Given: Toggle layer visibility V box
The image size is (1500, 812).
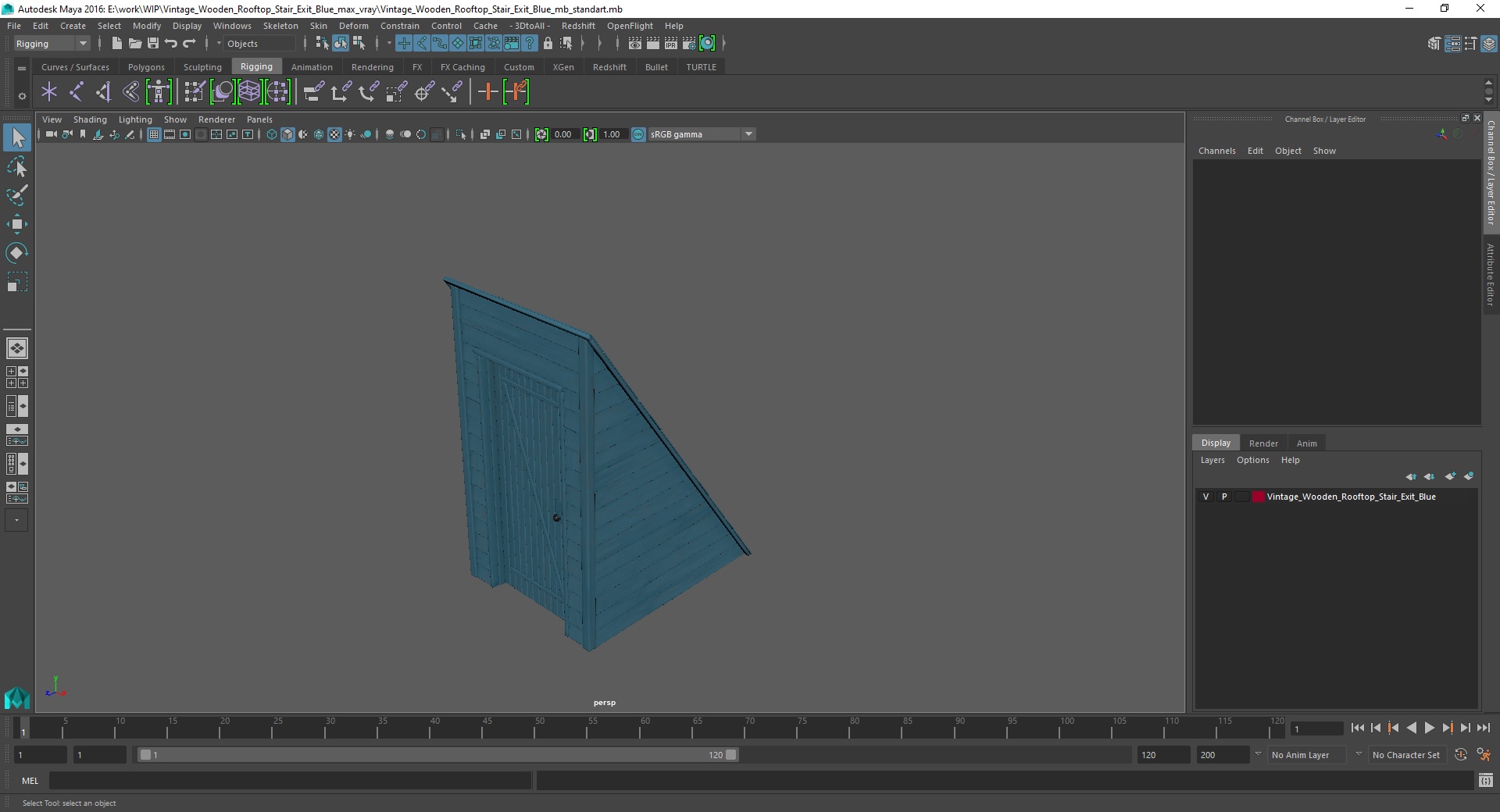Looking at the screenshot, I should [x=1205, y=497].
